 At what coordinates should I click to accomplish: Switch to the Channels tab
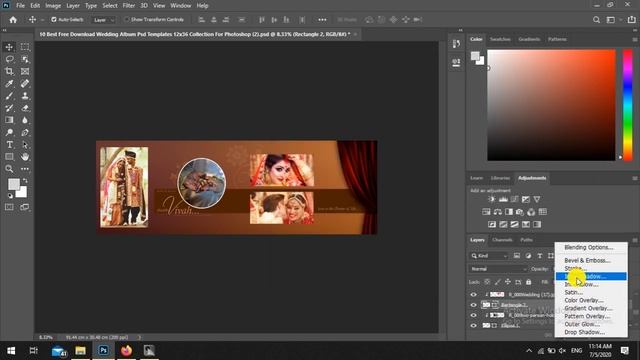click(x=502, y=240)
